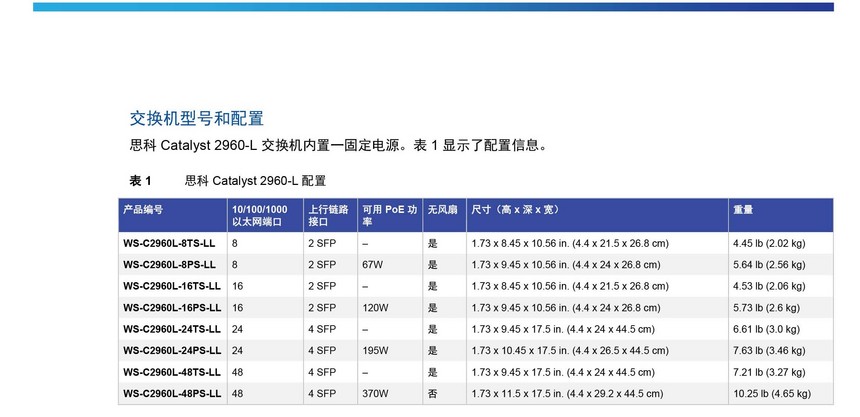Click the 否 fanless value for 48PS-LL

click(x=433, y=393)
